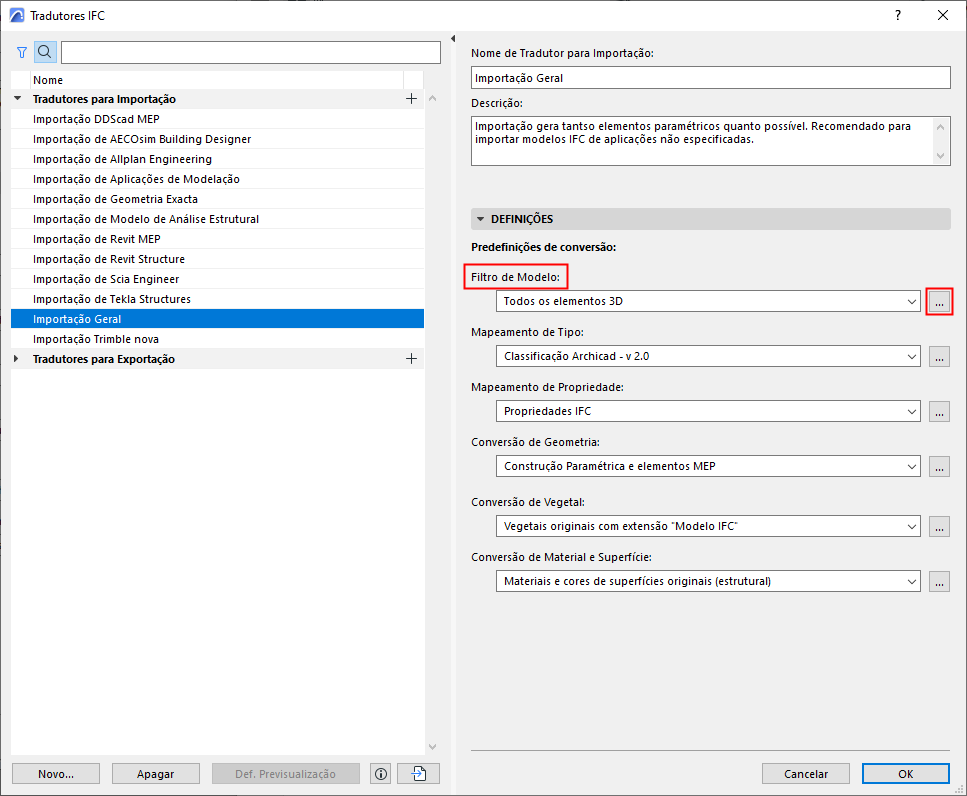Screen dimensions: 967x796
Task: Collapse the DEFINIÇÕES section
Action: [481, 219]
